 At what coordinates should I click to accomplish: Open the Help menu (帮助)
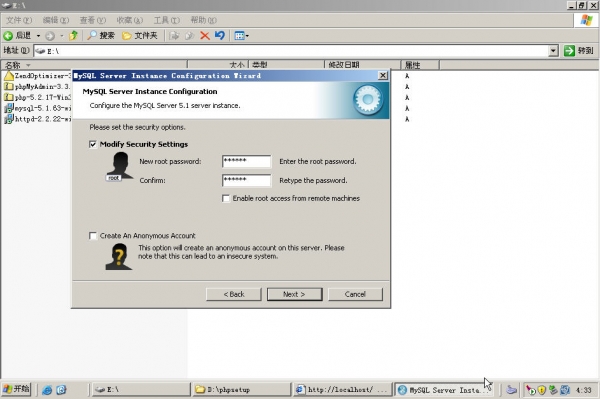204,20
